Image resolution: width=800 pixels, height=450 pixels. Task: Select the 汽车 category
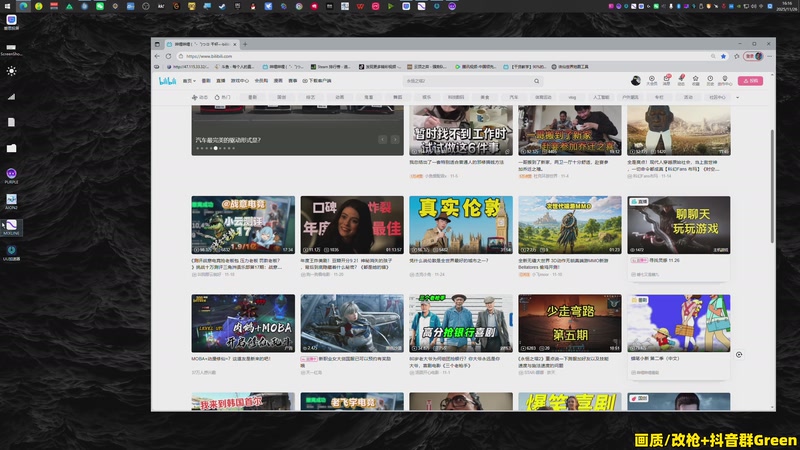coord(514,97)
